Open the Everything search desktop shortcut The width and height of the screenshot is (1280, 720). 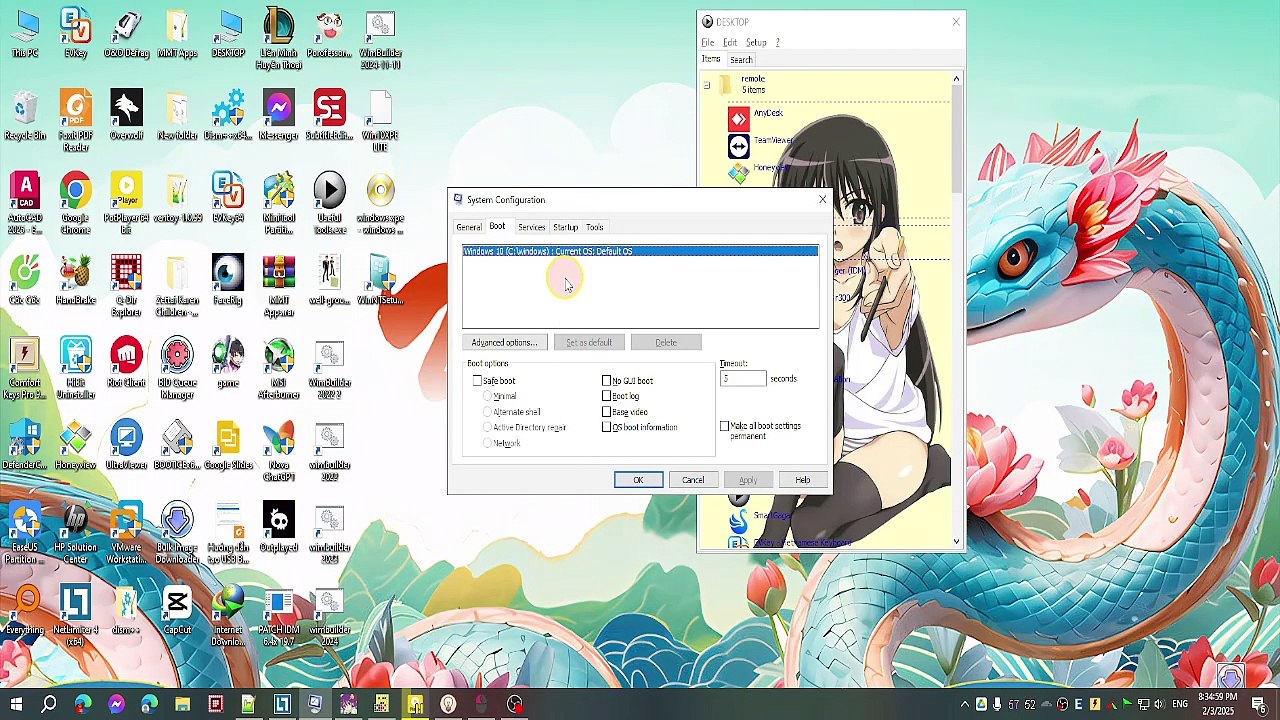[x=25, y=611]
